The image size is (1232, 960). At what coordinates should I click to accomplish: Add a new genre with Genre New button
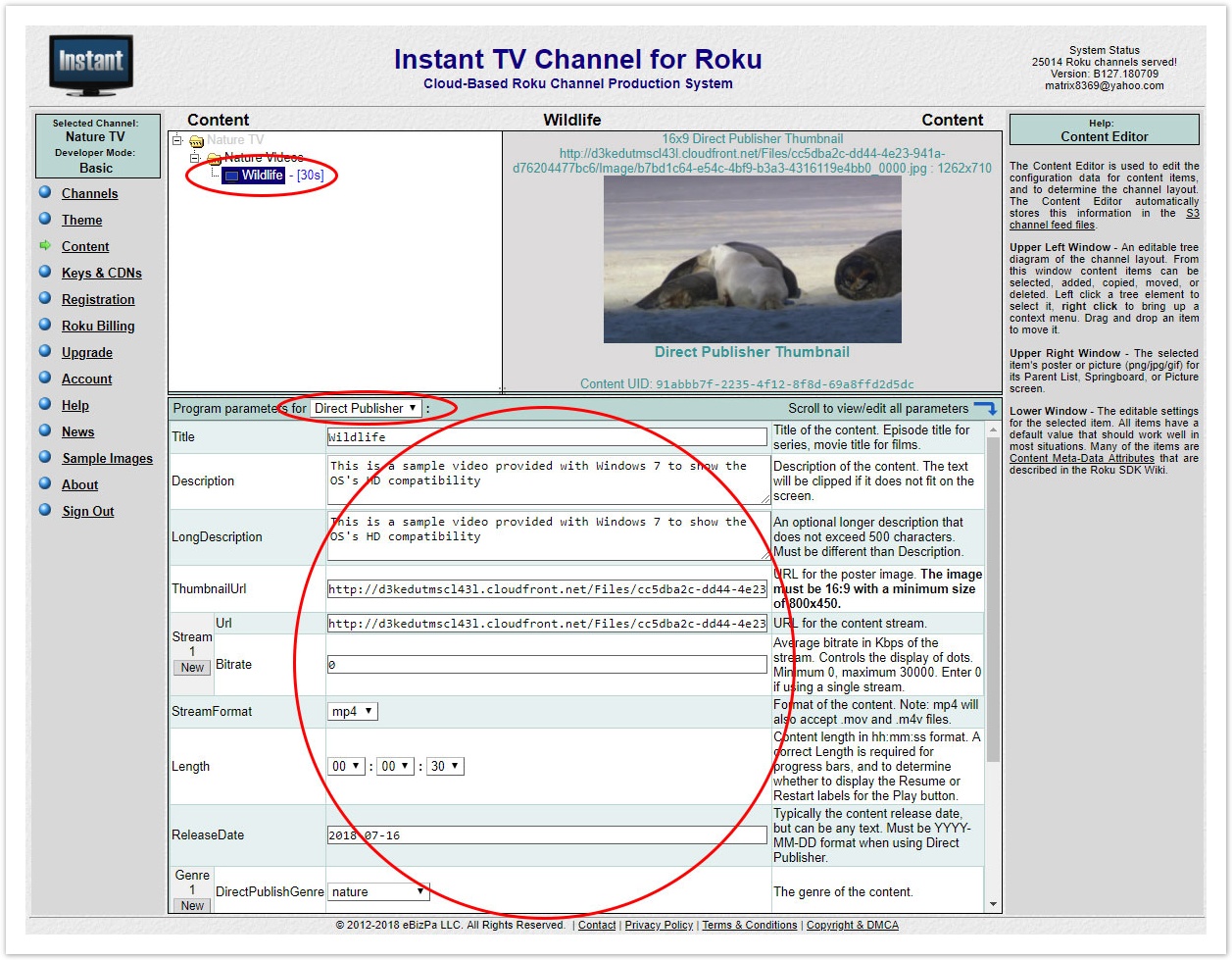[x=192, y=905]
